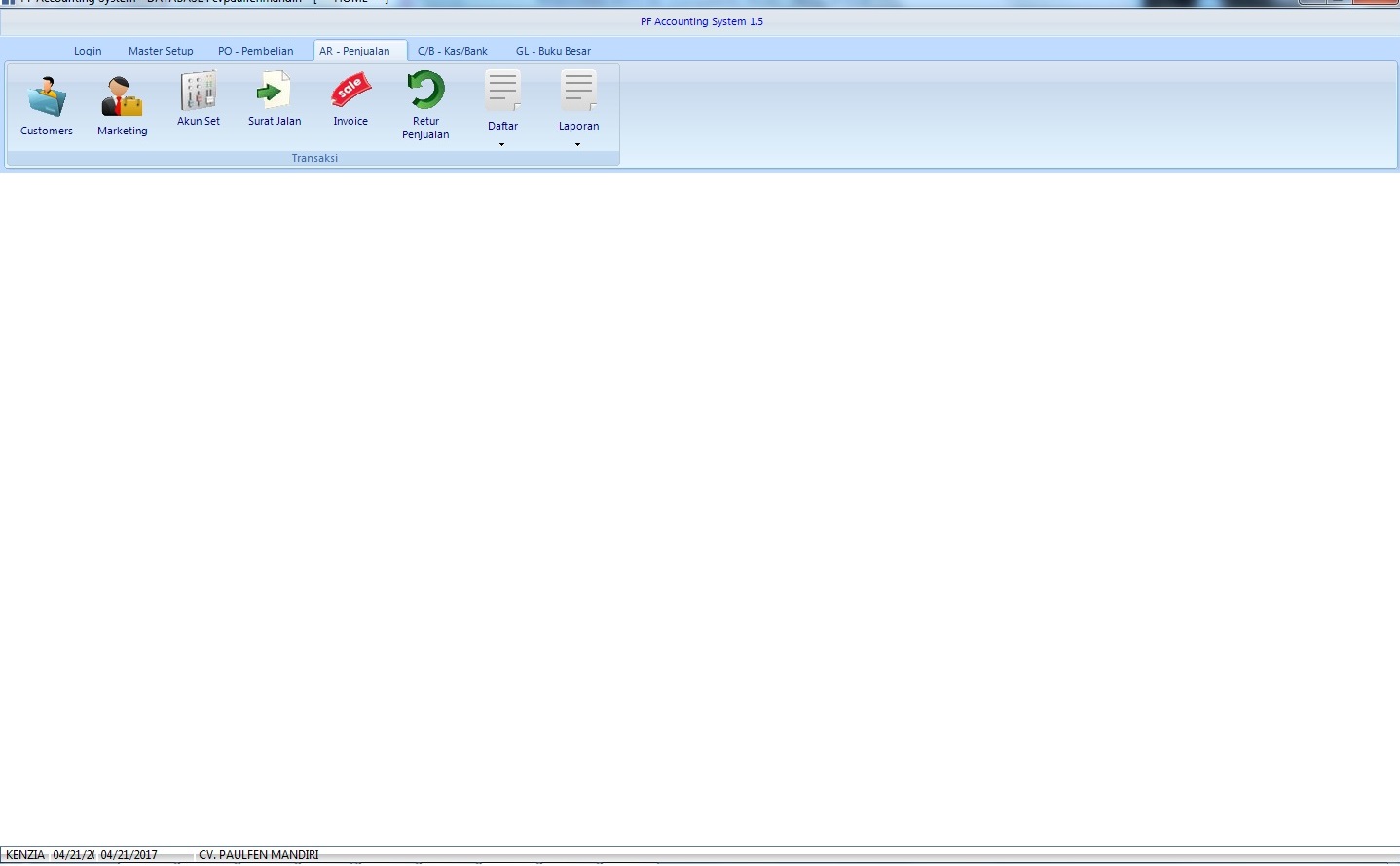Image resolution: width=1400 pixels, height=866 pixels.
Task: Click the truncated first date in the status bar
Action: tap(73, 855)
